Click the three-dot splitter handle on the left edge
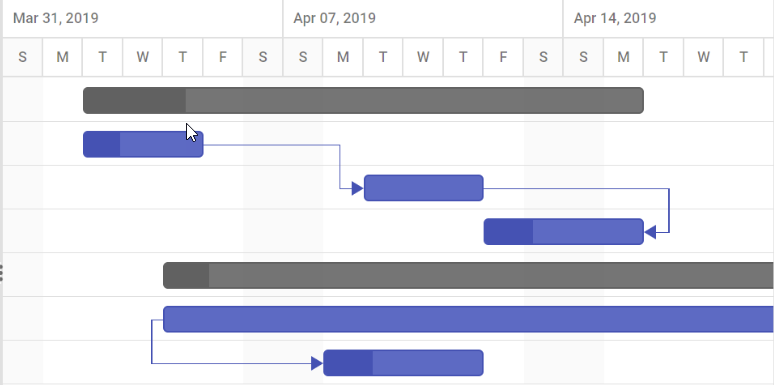774x385 pixels. (1, 272)
